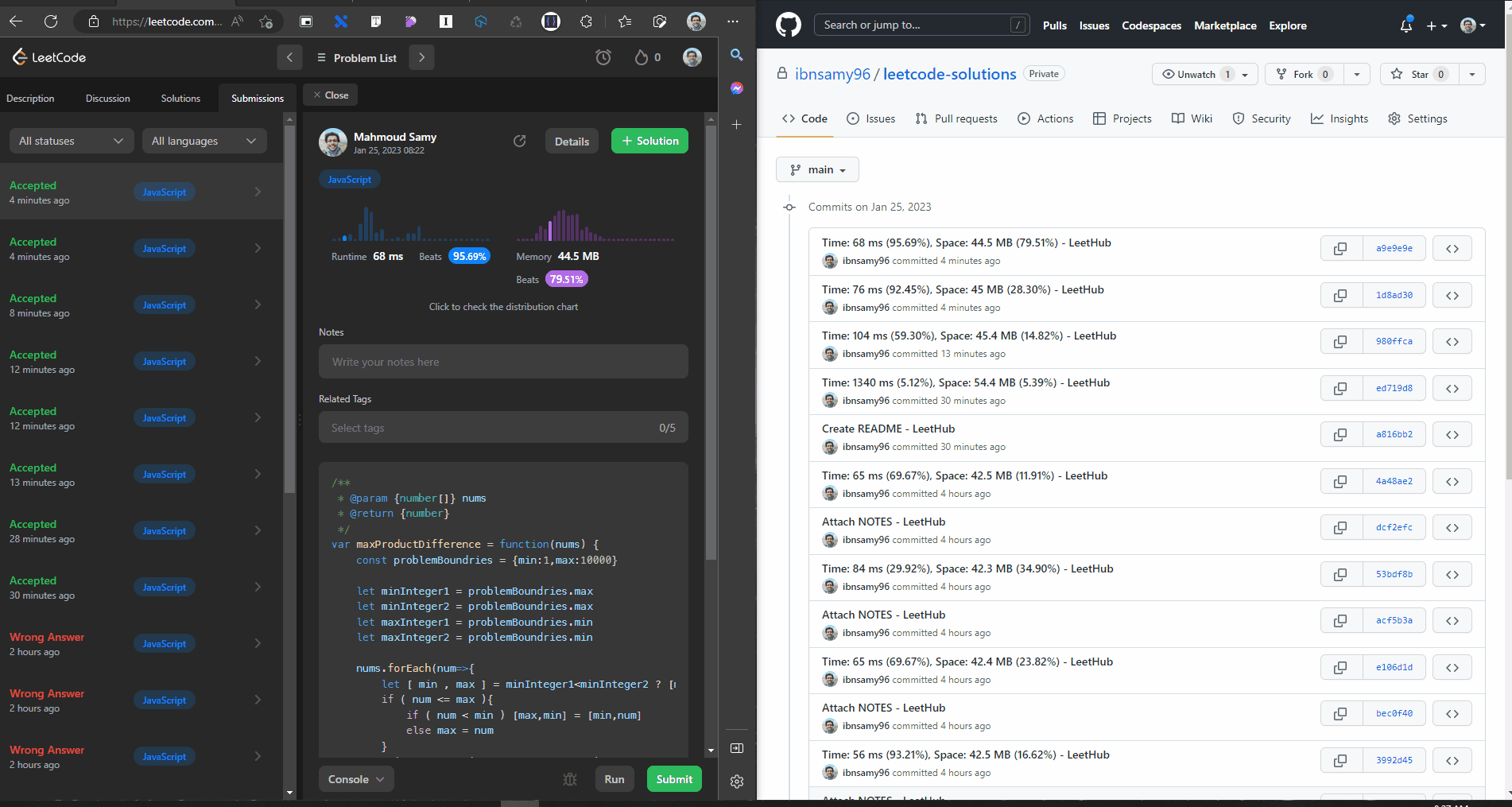Click the debug bug icon near Run
Viewport: 1512px width, 807px height.
point(570,779)
